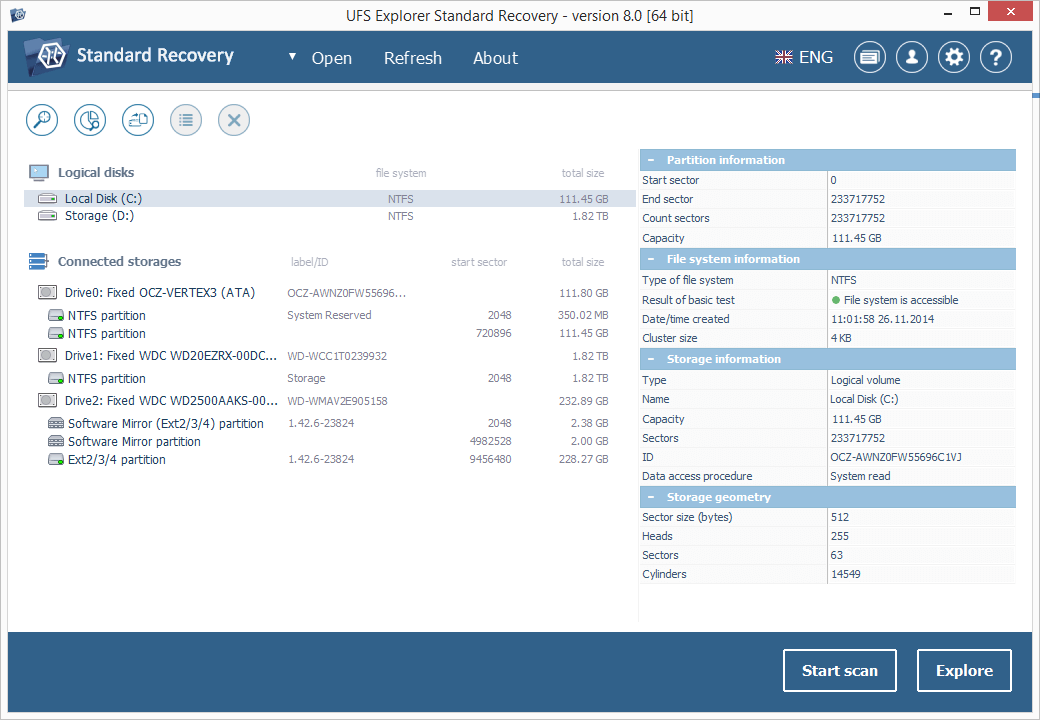Open the settings gear icon
Screen dimensions: 1040x720
[953, 57]
